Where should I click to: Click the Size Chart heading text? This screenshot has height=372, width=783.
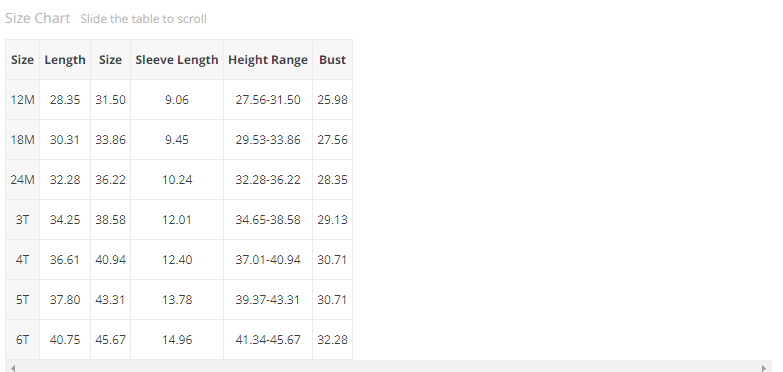point(37,18)
